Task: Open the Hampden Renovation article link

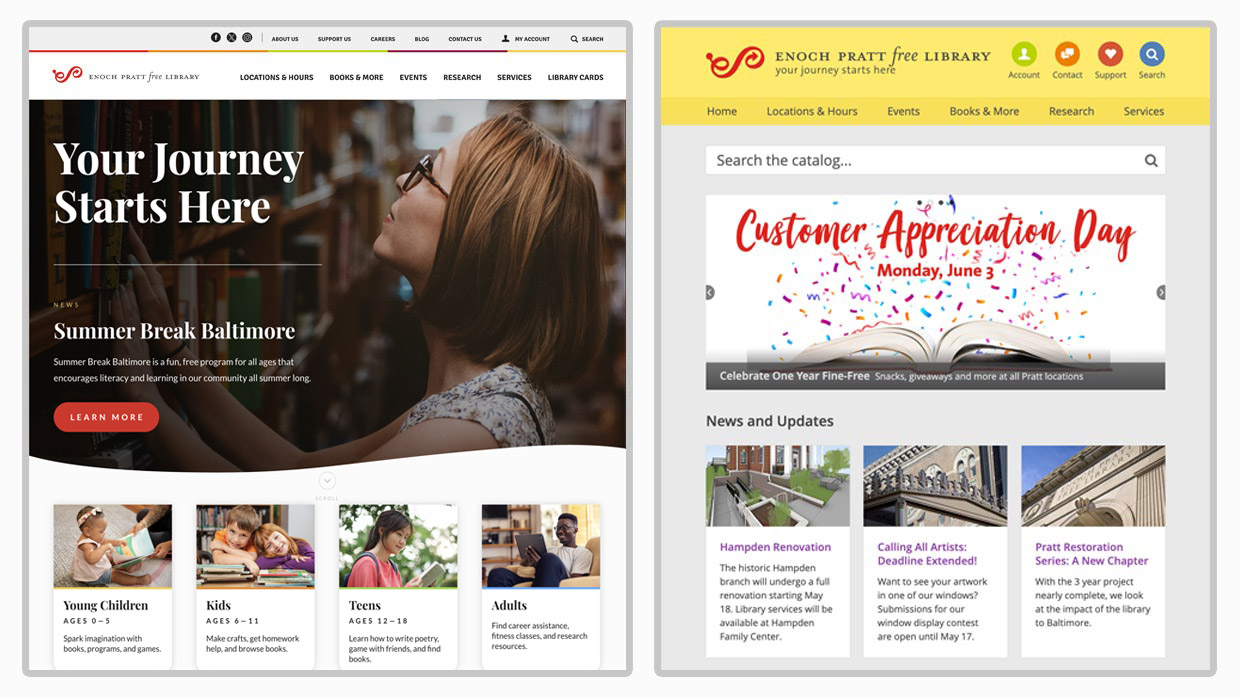Action: [x=775, y=547]
